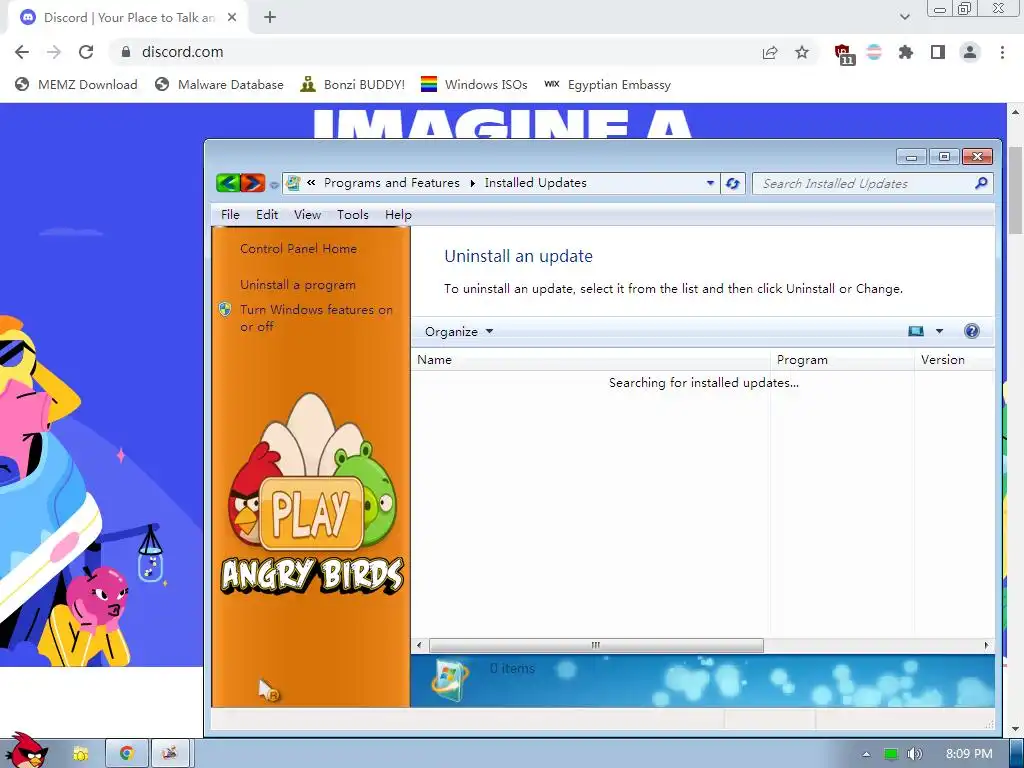The width and height of the screenshot is (1024, 768).
Task: Open a new Chrome tab
Action: point(270,18)
